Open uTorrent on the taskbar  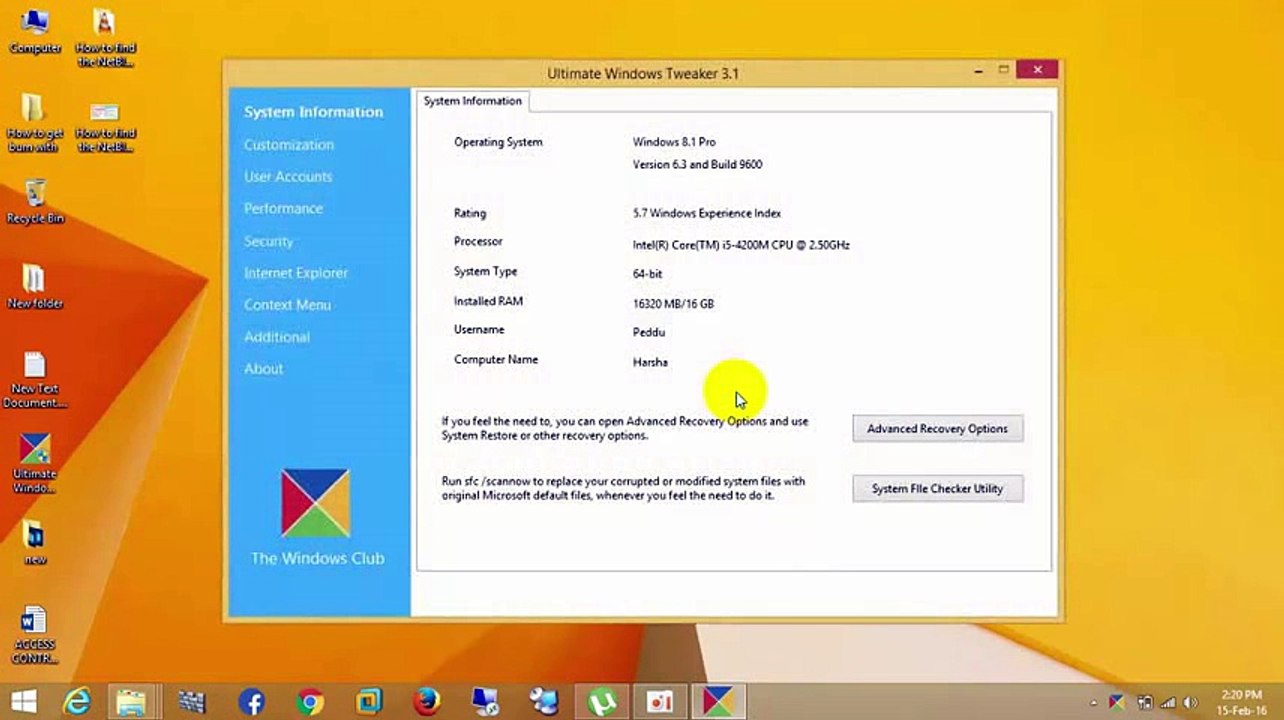(602, 703)
